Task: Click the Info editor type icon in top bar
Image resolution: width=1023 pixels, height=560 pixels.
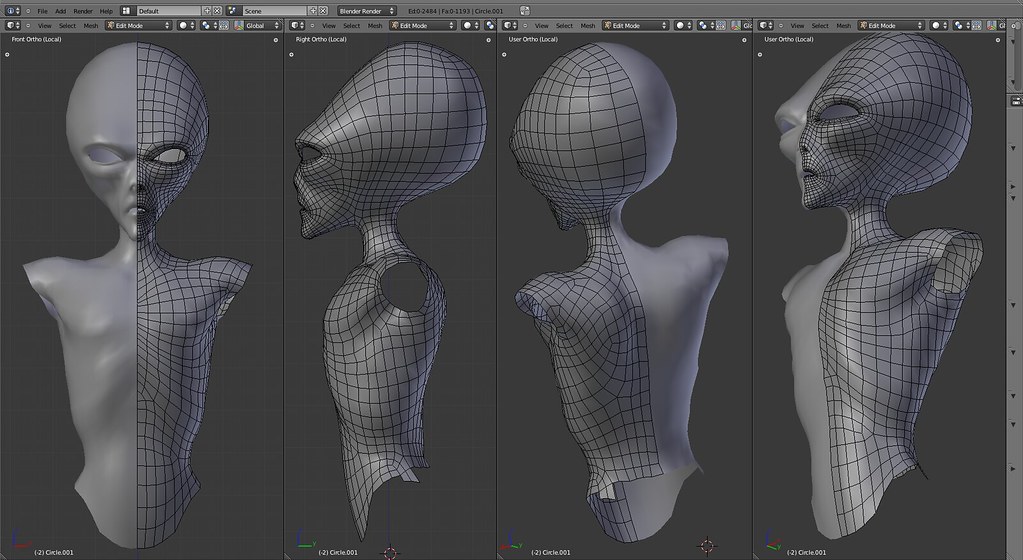Action: point(11,10)
